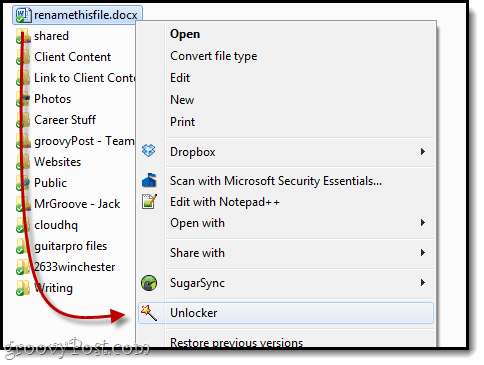Viewport: 484px width, 365px height.
Task: Click the SugarSync bird icon
Action: 149,283
